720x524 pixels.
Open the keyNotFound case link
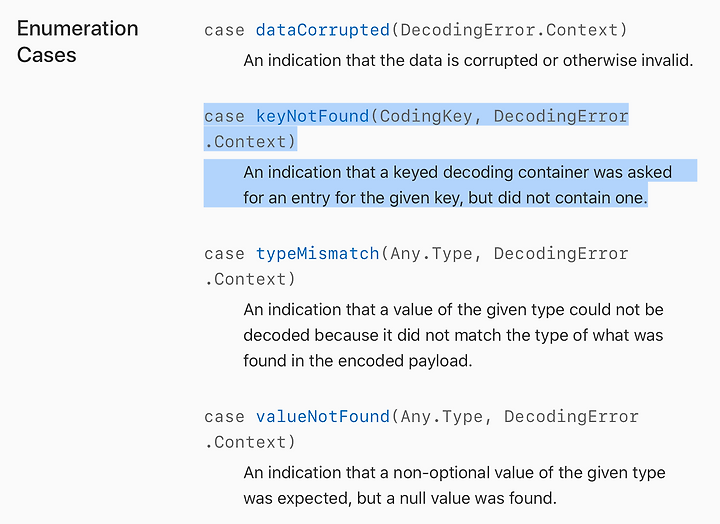312,116
